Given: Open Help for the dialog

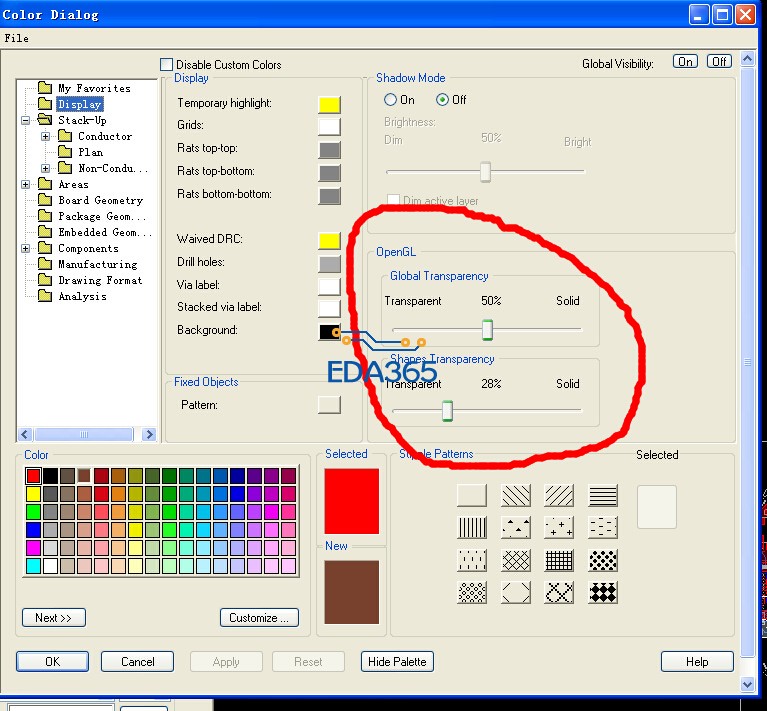Looking at the screenshot, I should coord(697,662).
